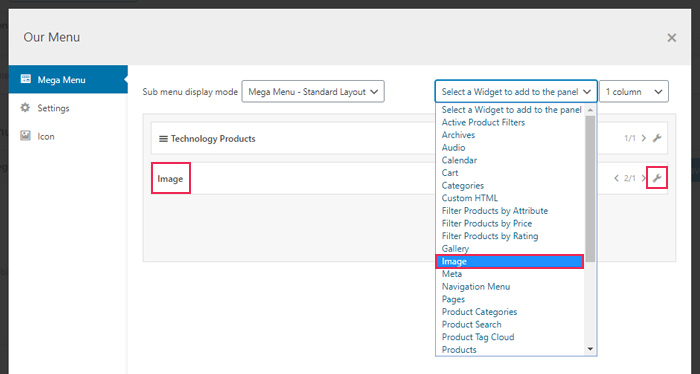Image resolution: width=700 pixels, height=374 pixels.
Task: Click wrench icon for Image widget
Action: pos(657,178)
